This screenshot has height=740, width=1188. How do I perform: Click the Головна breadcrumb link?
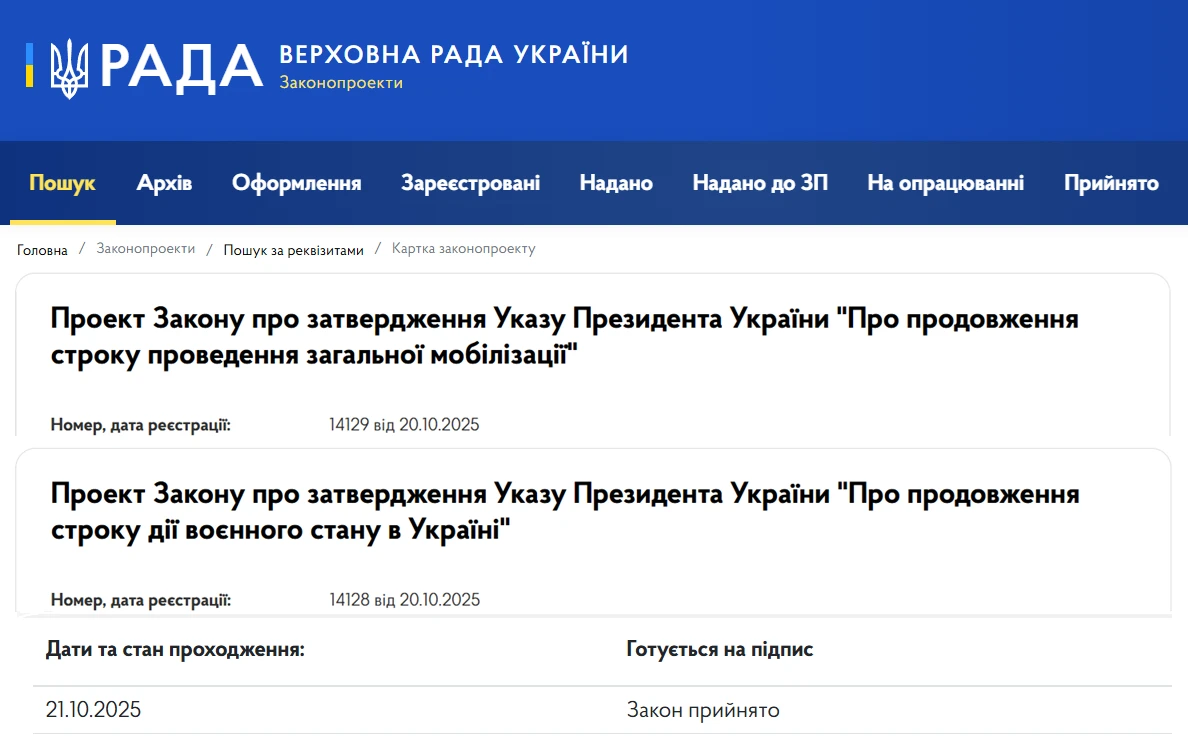tap(42, 250)
